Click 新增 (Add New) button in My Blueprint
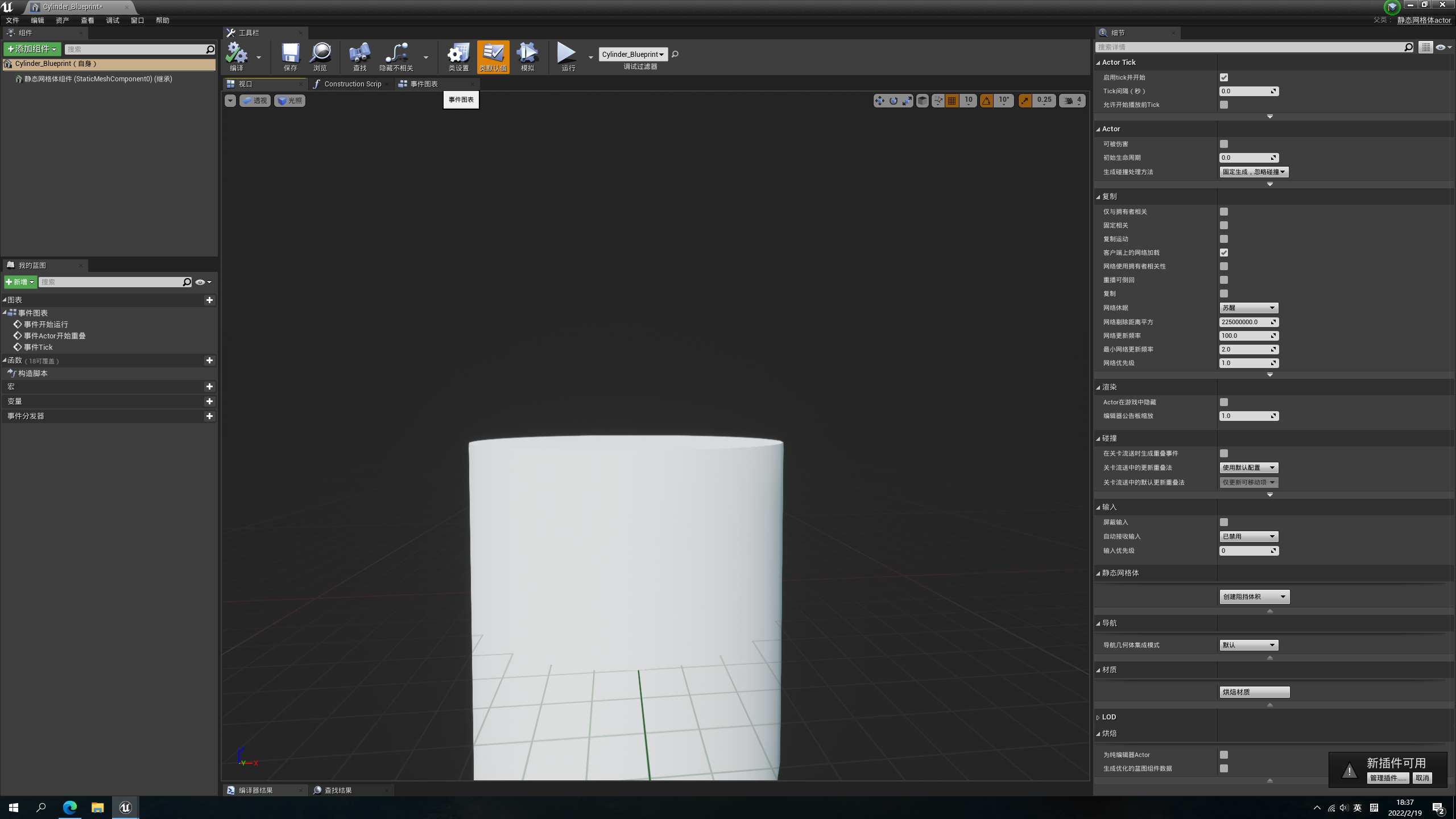The image size is (1456, 819). [x=20, y=282]
